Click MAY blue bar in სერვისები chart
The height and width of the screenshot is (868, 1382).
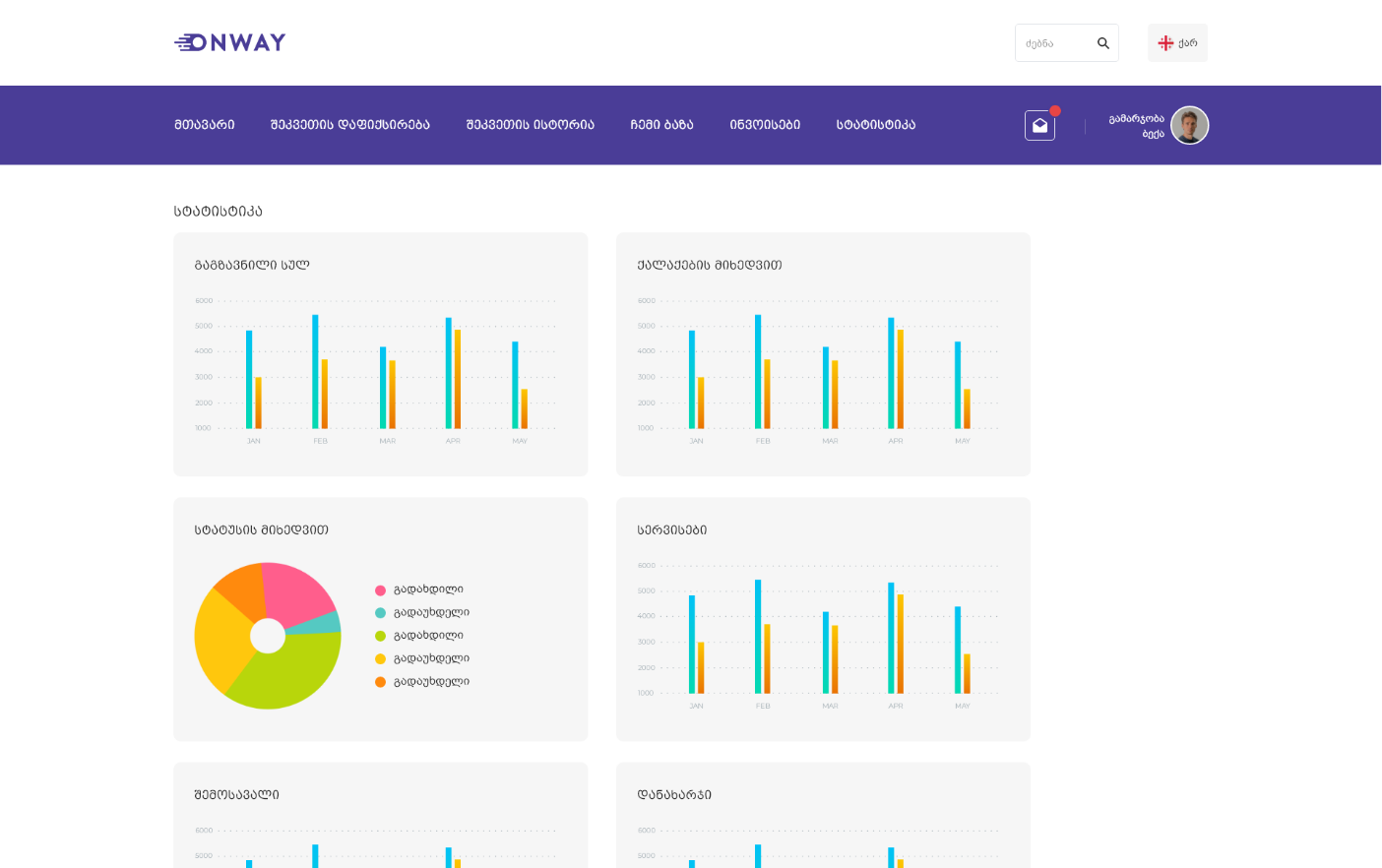(x=958, y=650)
